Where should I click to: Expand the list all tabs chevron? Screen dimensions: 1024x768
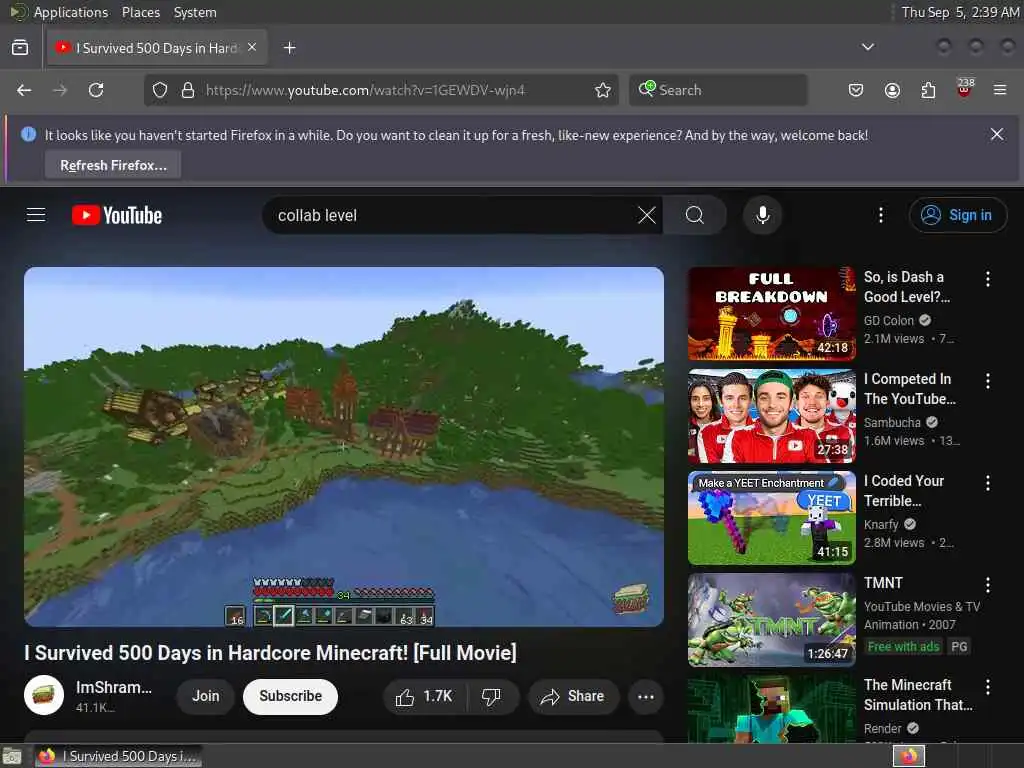(x=867, y=47)
